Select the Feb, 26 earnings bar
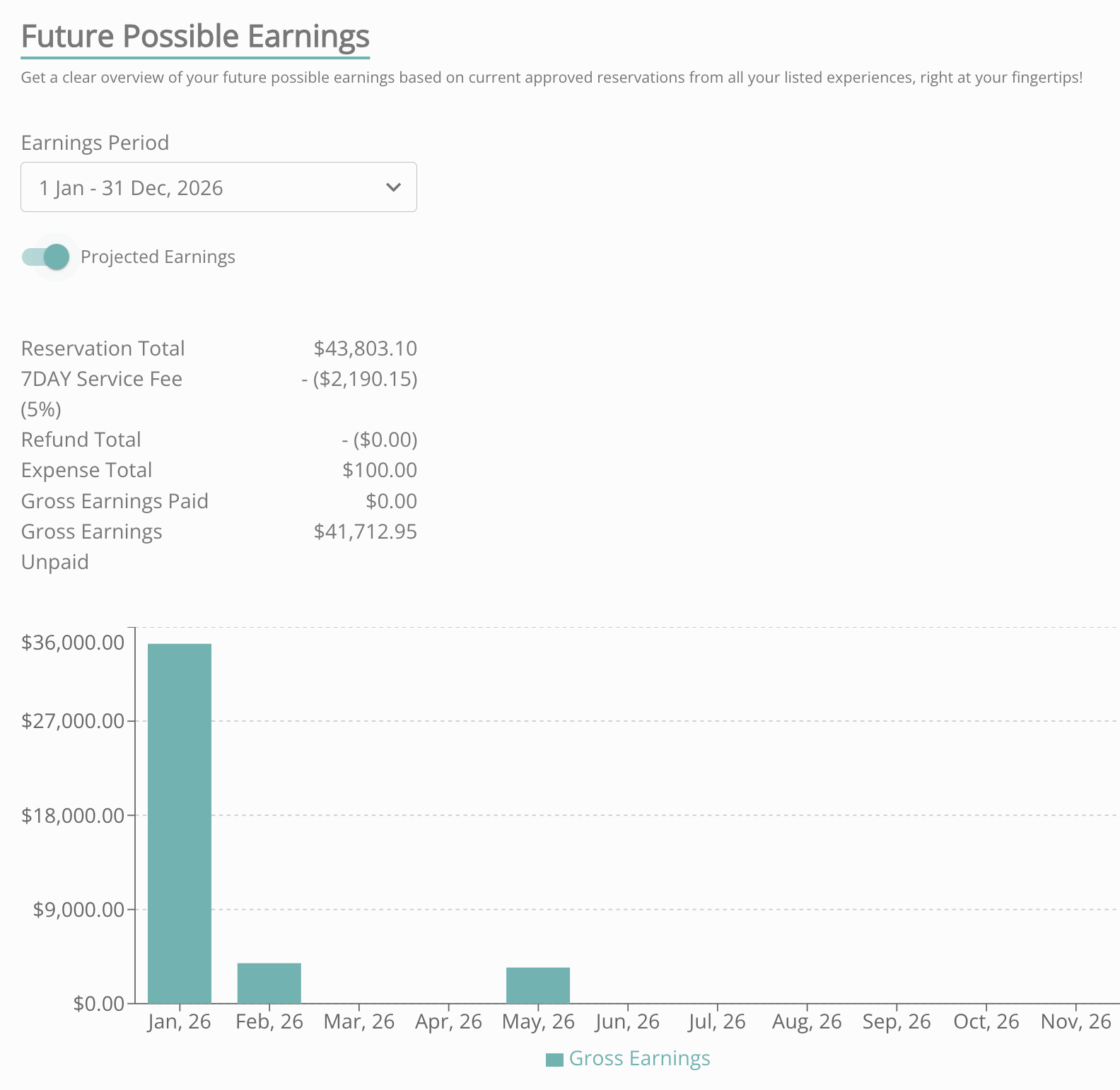 pos(269,983)
